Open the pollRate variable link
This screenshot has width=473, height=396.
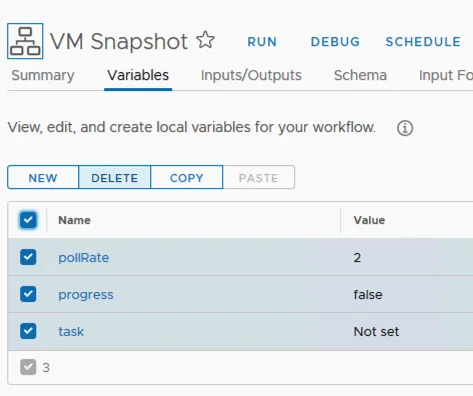84,258
